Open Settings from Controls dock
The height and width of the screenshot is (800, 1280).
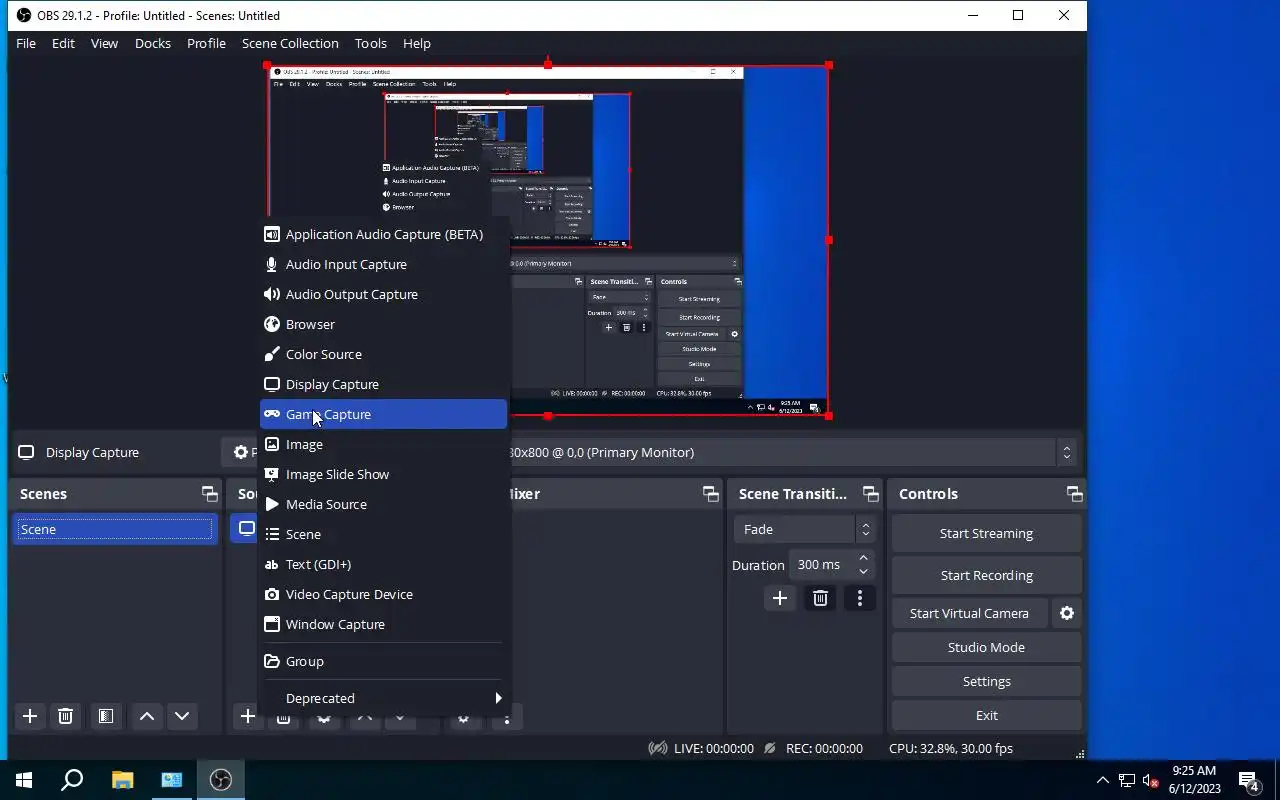[986, 681]
